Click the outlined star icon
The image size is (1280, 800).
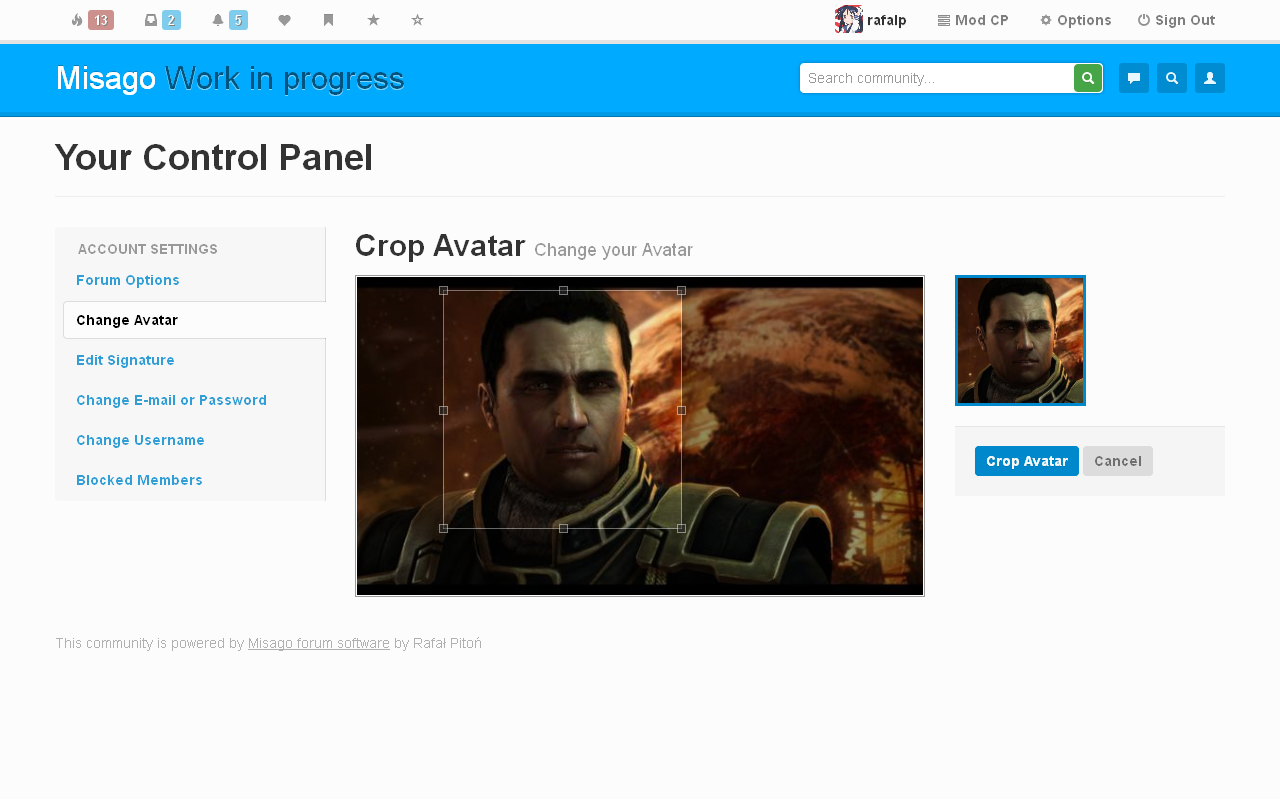pyautogui.click(x=417, y=20)
